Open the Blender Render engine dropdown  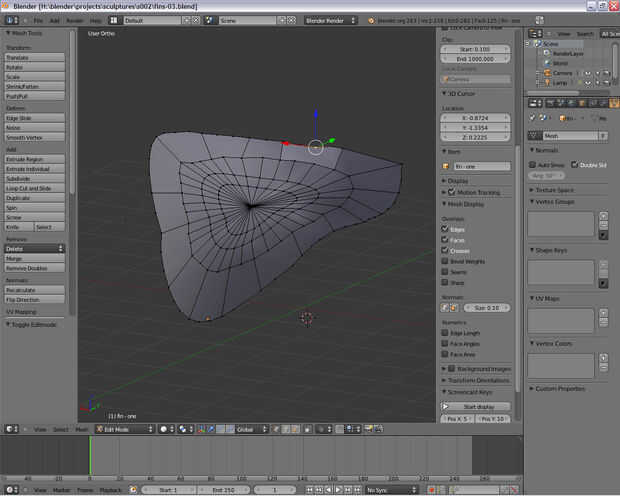click(x=330, y=20)
